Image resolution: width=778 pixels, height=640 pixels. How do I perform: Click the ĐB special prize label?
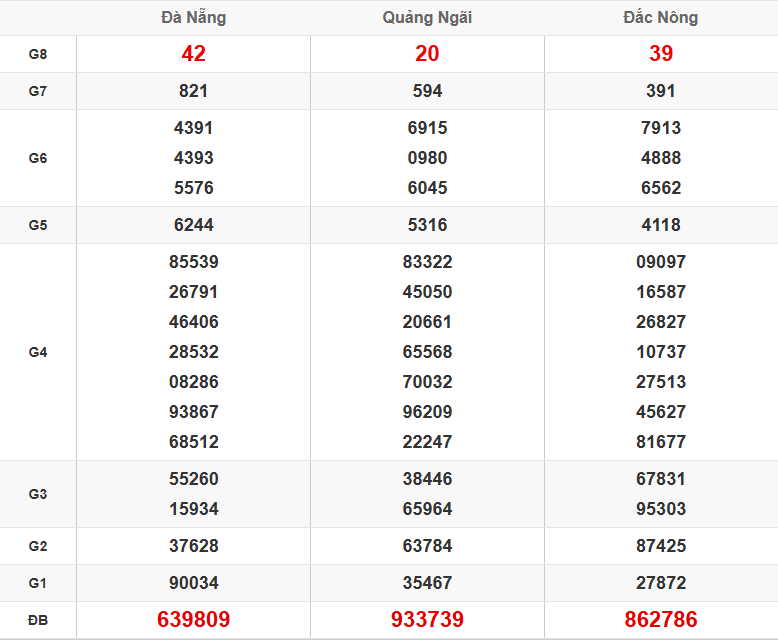(38, 620)
